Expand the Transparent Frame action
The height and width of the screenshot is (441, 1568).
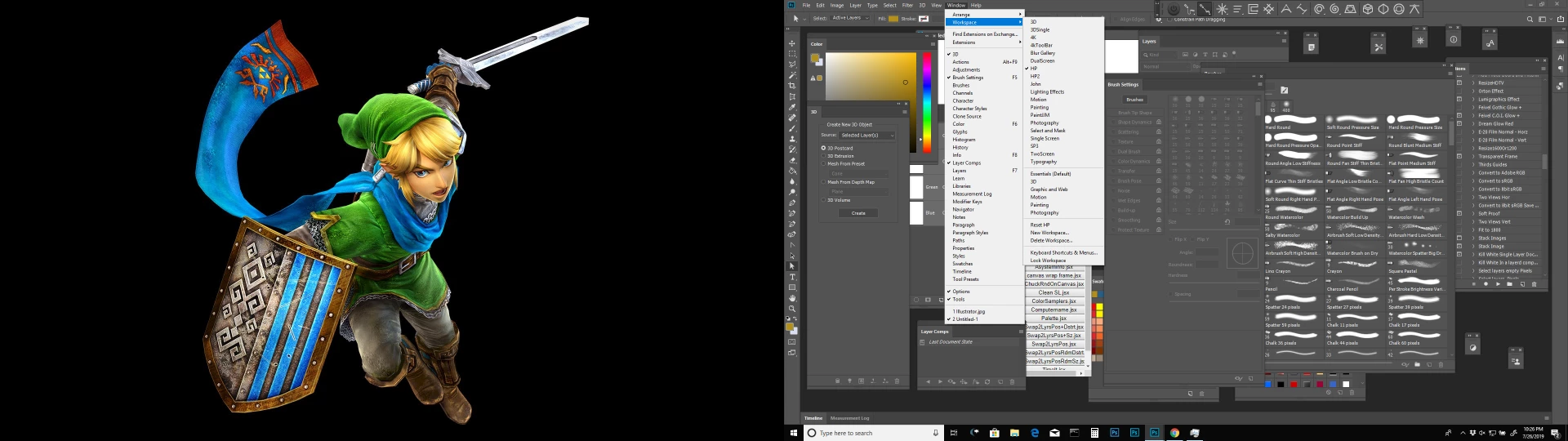pyautogui.click(x=1473, y=156)
